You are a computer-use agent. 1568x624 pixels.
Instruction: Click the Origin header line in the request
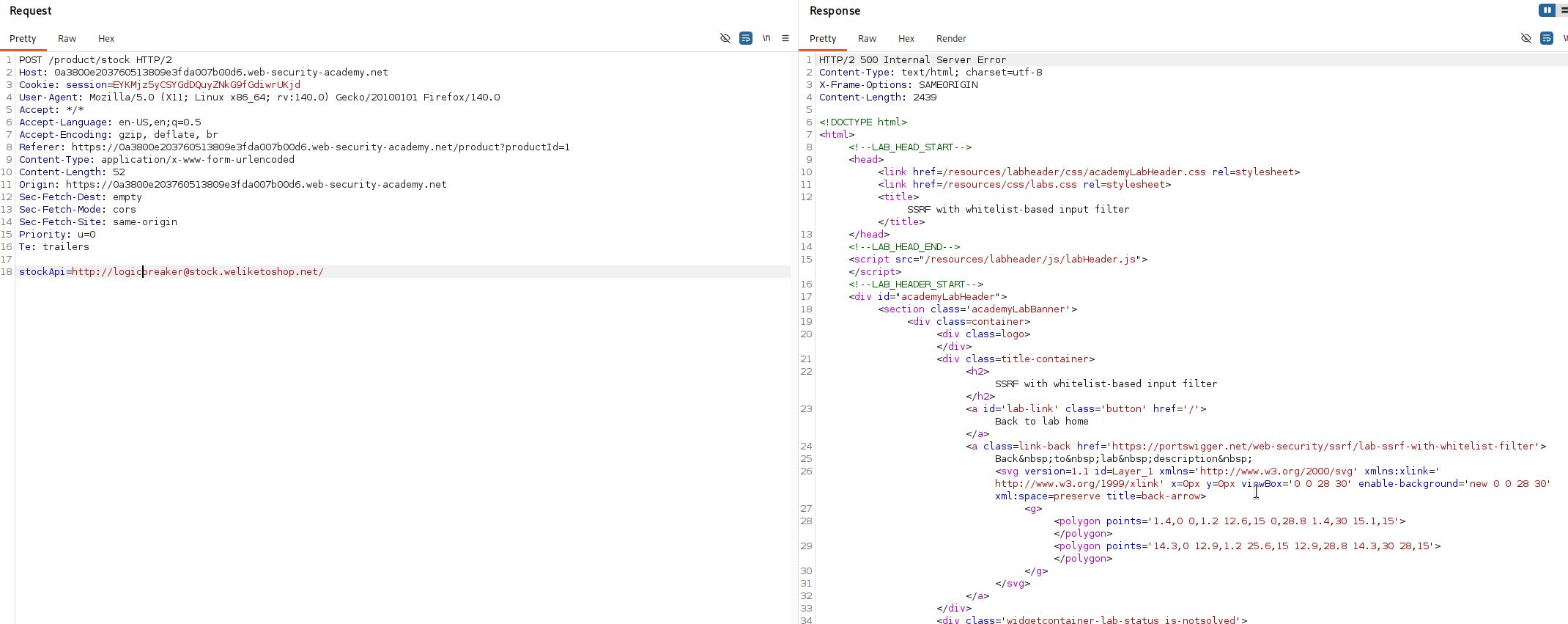pos(233,185)
